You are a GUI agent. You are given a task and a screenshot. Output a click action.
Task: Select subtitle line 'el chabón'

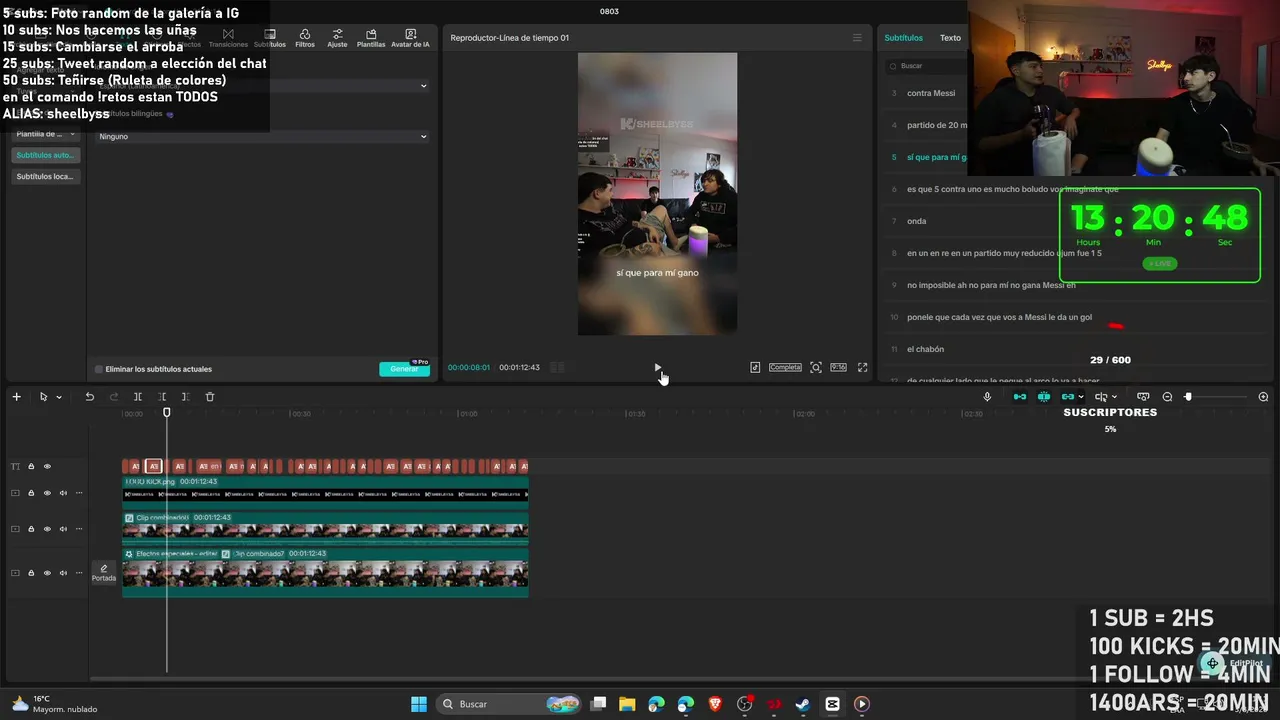tap(926, 349)
